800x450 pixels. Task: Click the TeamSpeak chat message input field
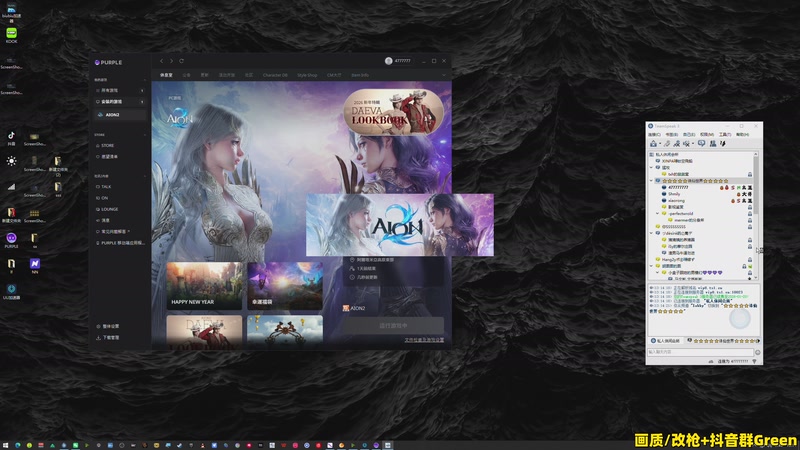pos(700,352)
